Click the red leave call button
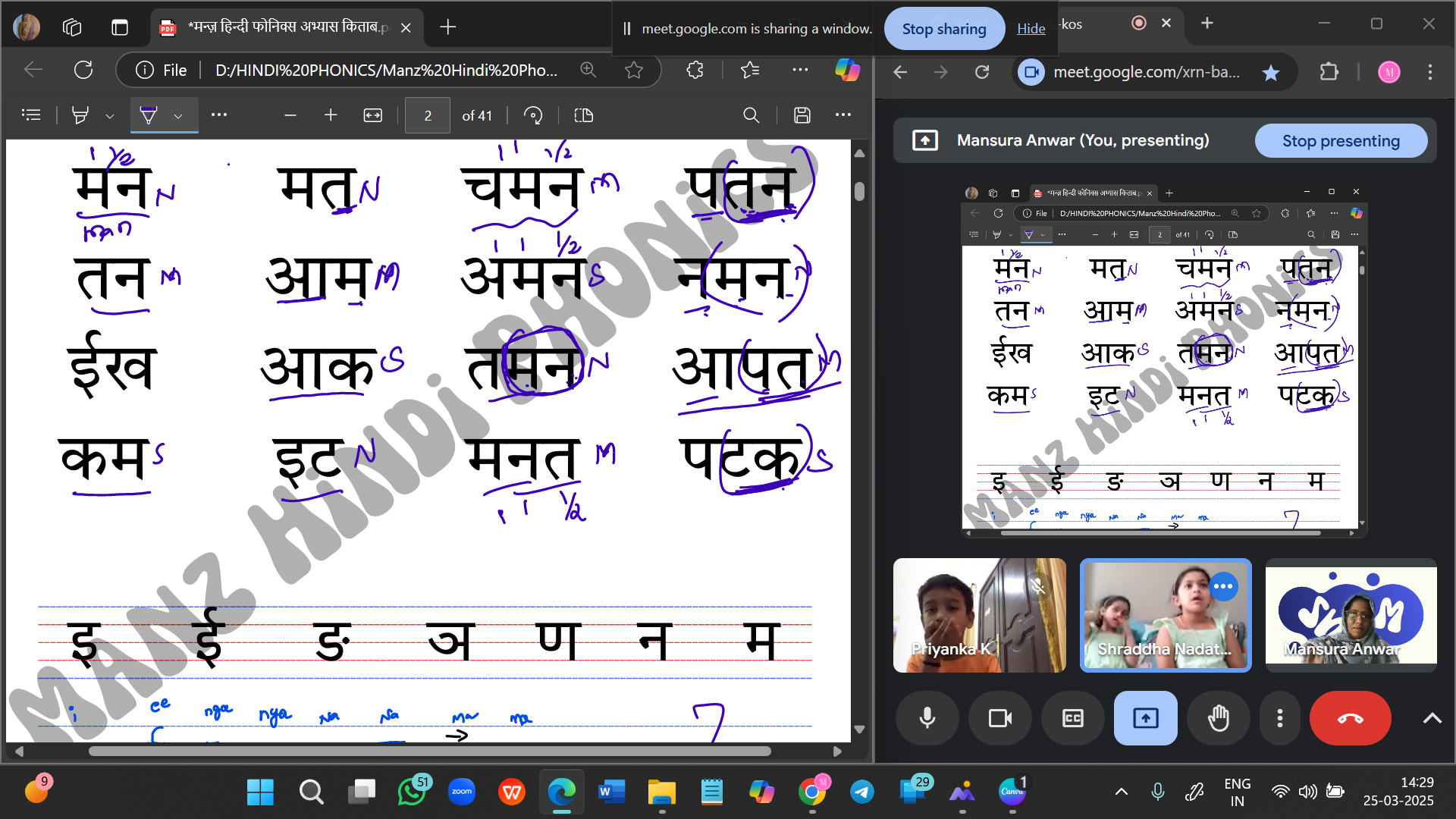The height and width of the screenshot is (819, 1456). tap(1350, 717)
